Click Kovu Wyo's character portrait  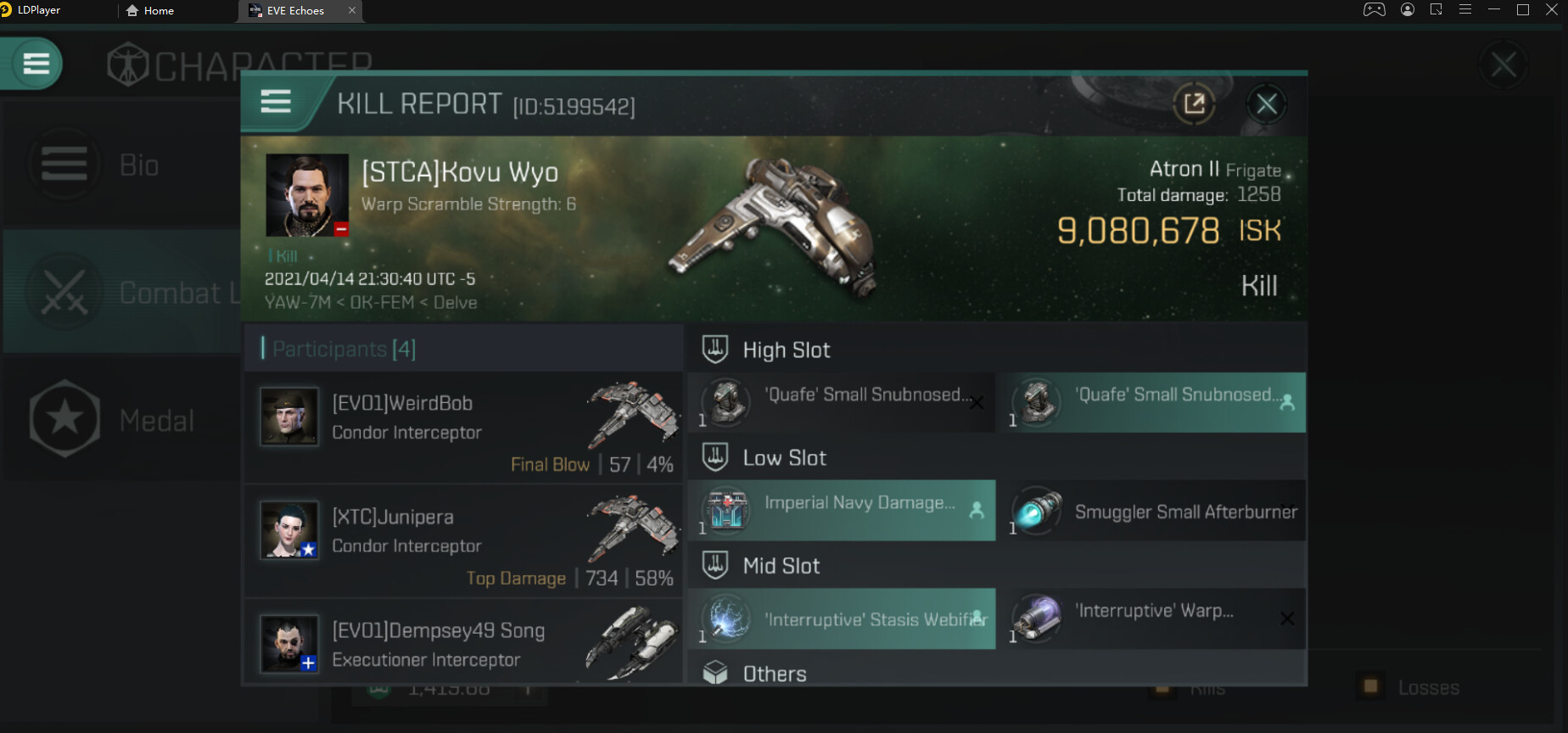click(x=307, y=195)
